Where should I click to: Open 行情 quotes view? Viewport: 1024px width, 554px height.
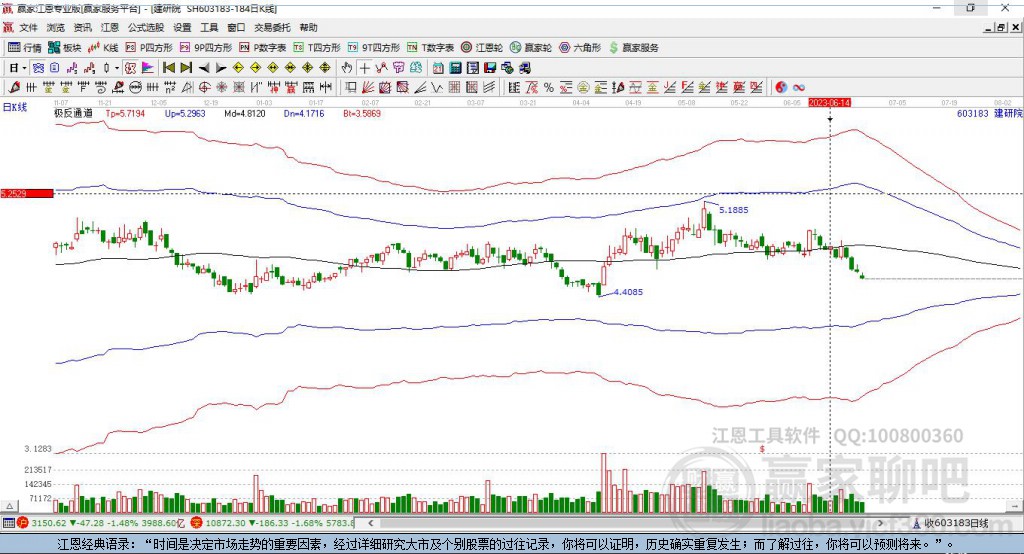tap(24, 48)
